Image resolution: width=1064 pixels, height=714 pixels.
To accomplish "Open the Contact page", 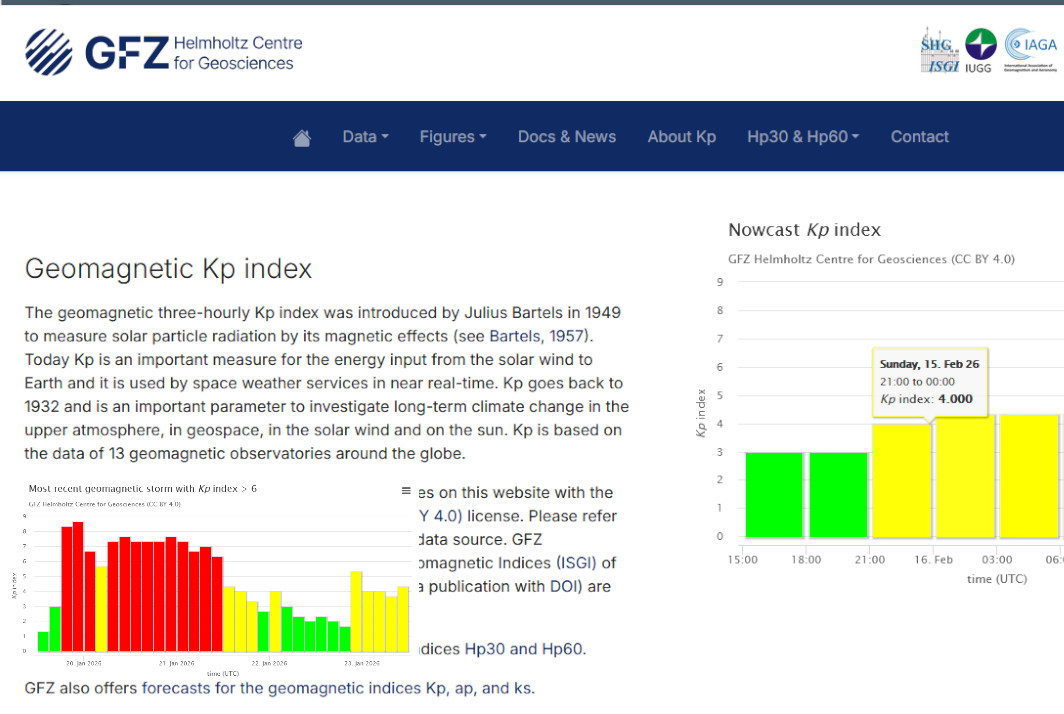I will click(x=919, y=136).
